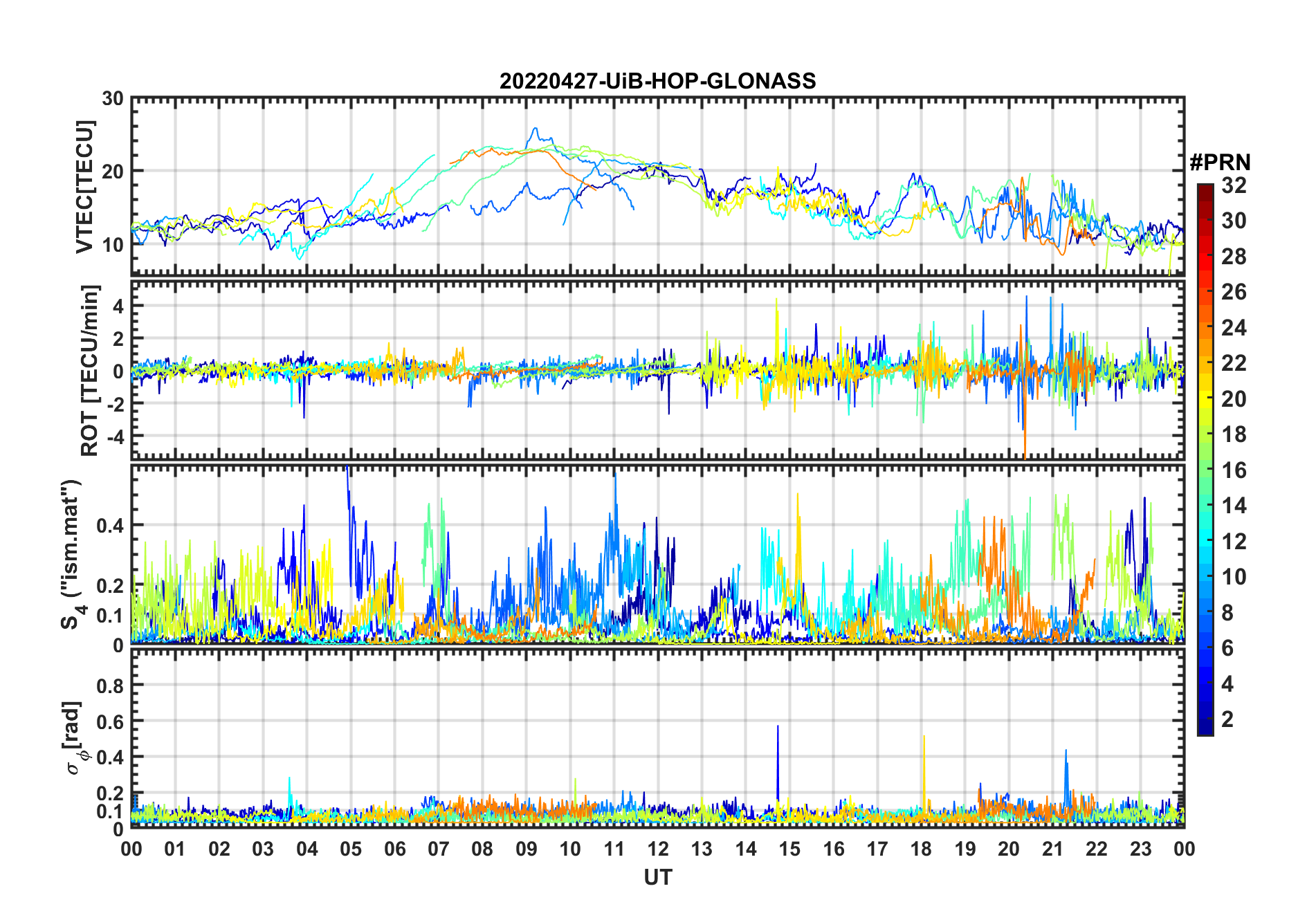Click the 09 hour tick on UT axis
This screenshot has height=920, width=1316.
(x=527, y=849)
